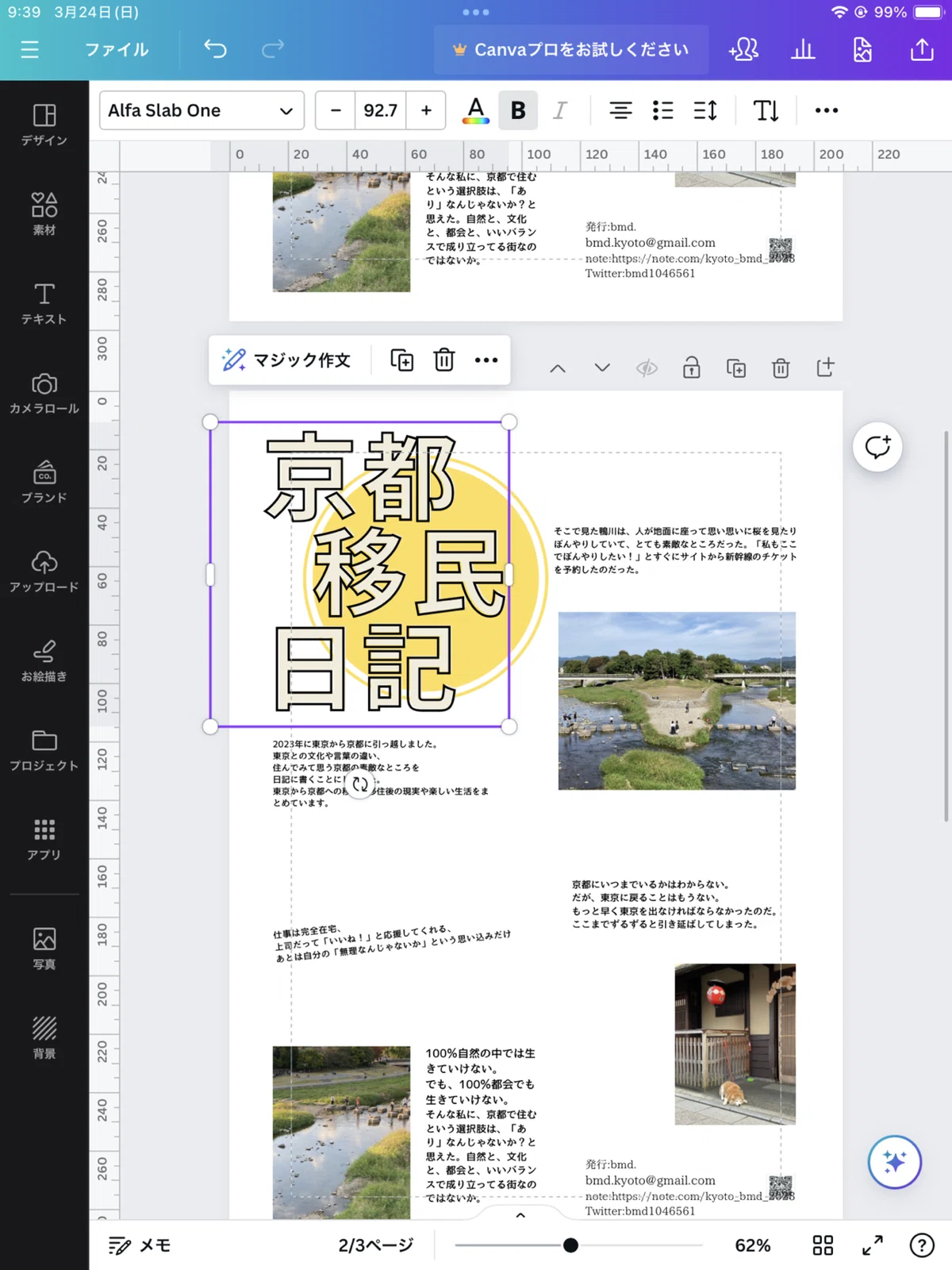
Task: Open the プロジェクト panel
Action: click(44, 750)
